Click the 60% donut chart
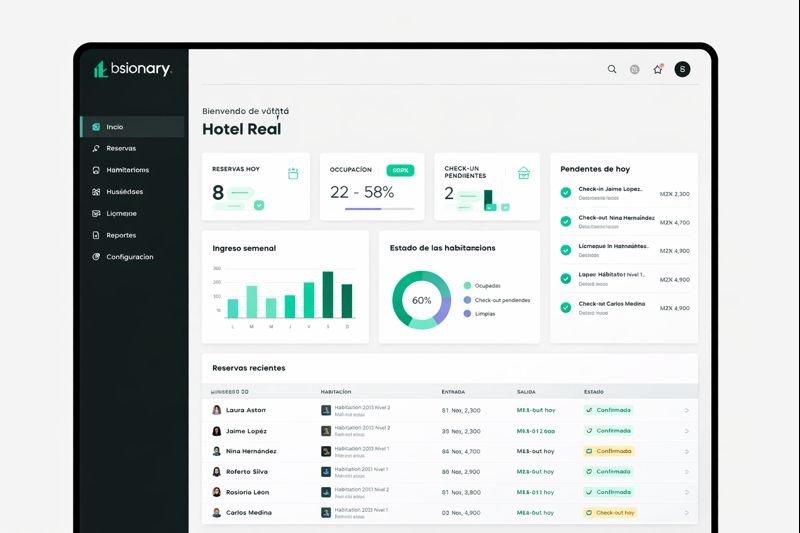 pos(421,300)
